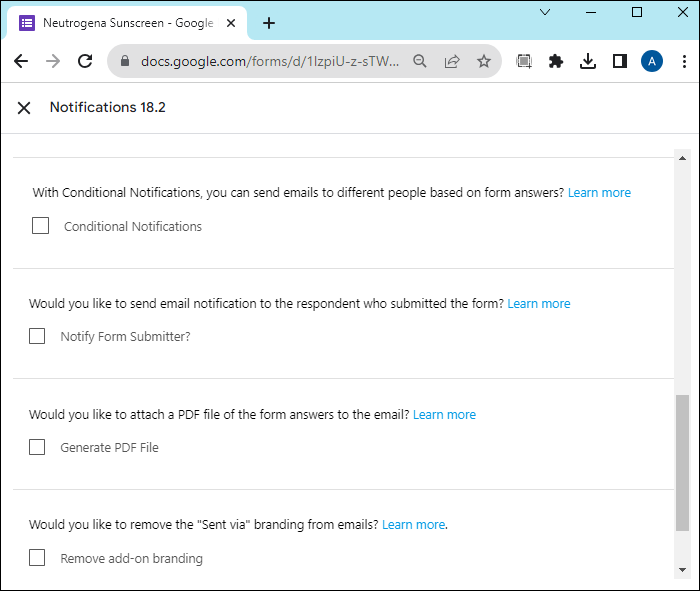
Task: Tick the Generate PDF File checkbox
Action: click(x=37, y=447)
